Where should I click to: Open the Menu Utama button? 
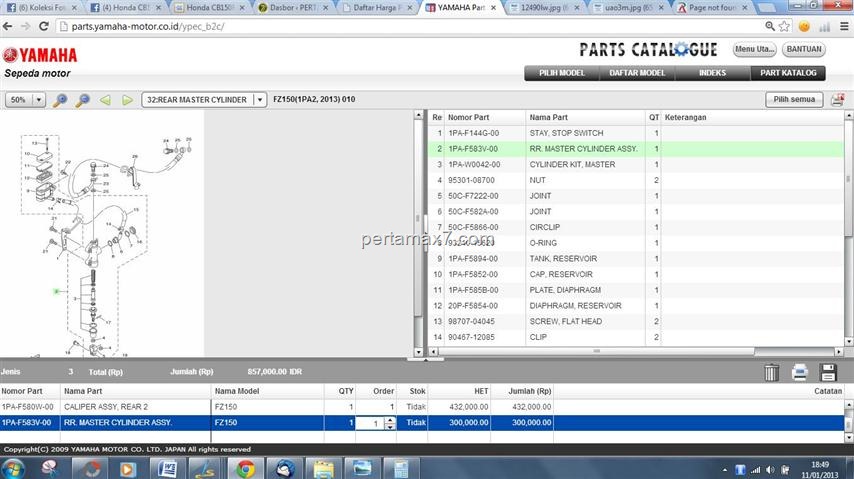pyautogui.click(x=754, y=49)
